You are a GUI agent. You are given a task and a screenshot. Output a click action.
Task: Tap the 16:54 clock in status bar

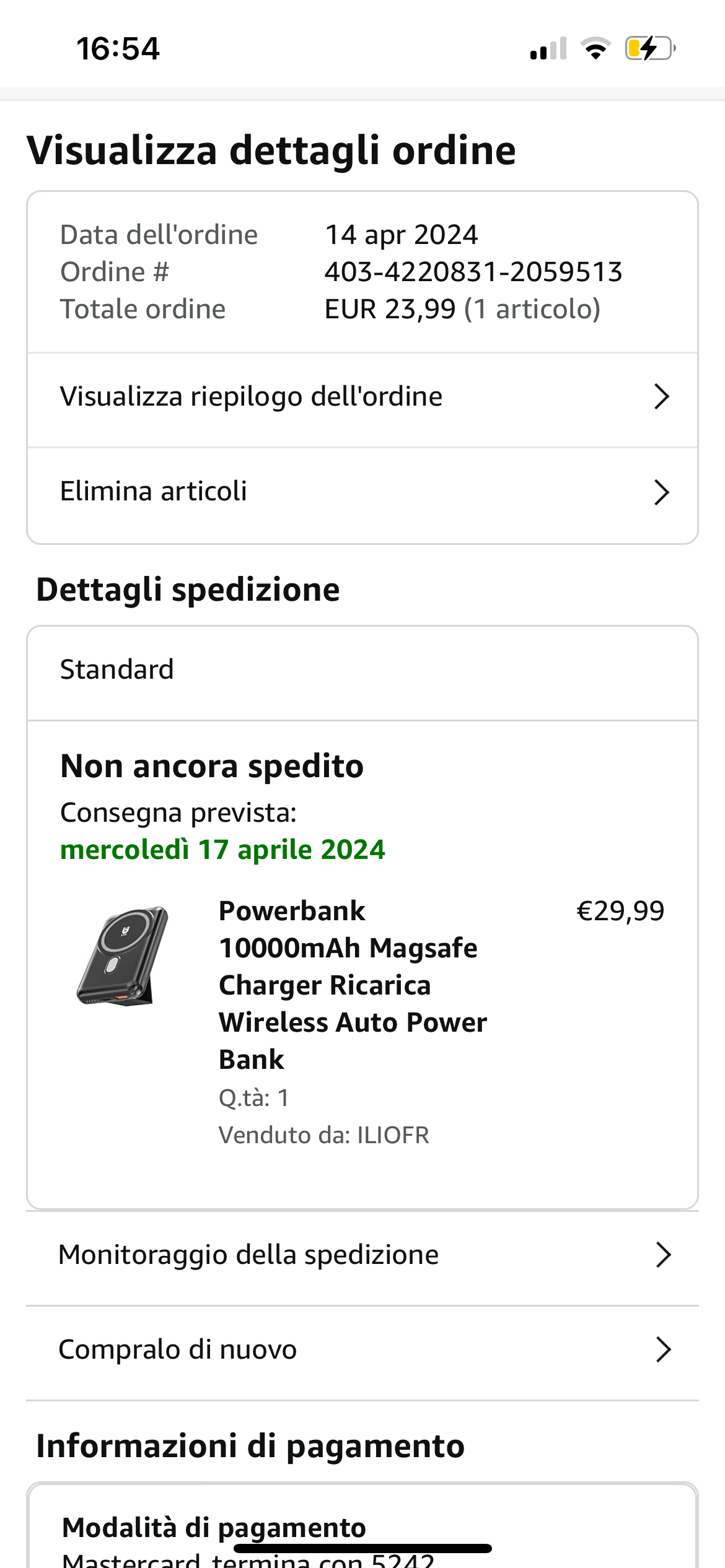[x=118, y=48]
